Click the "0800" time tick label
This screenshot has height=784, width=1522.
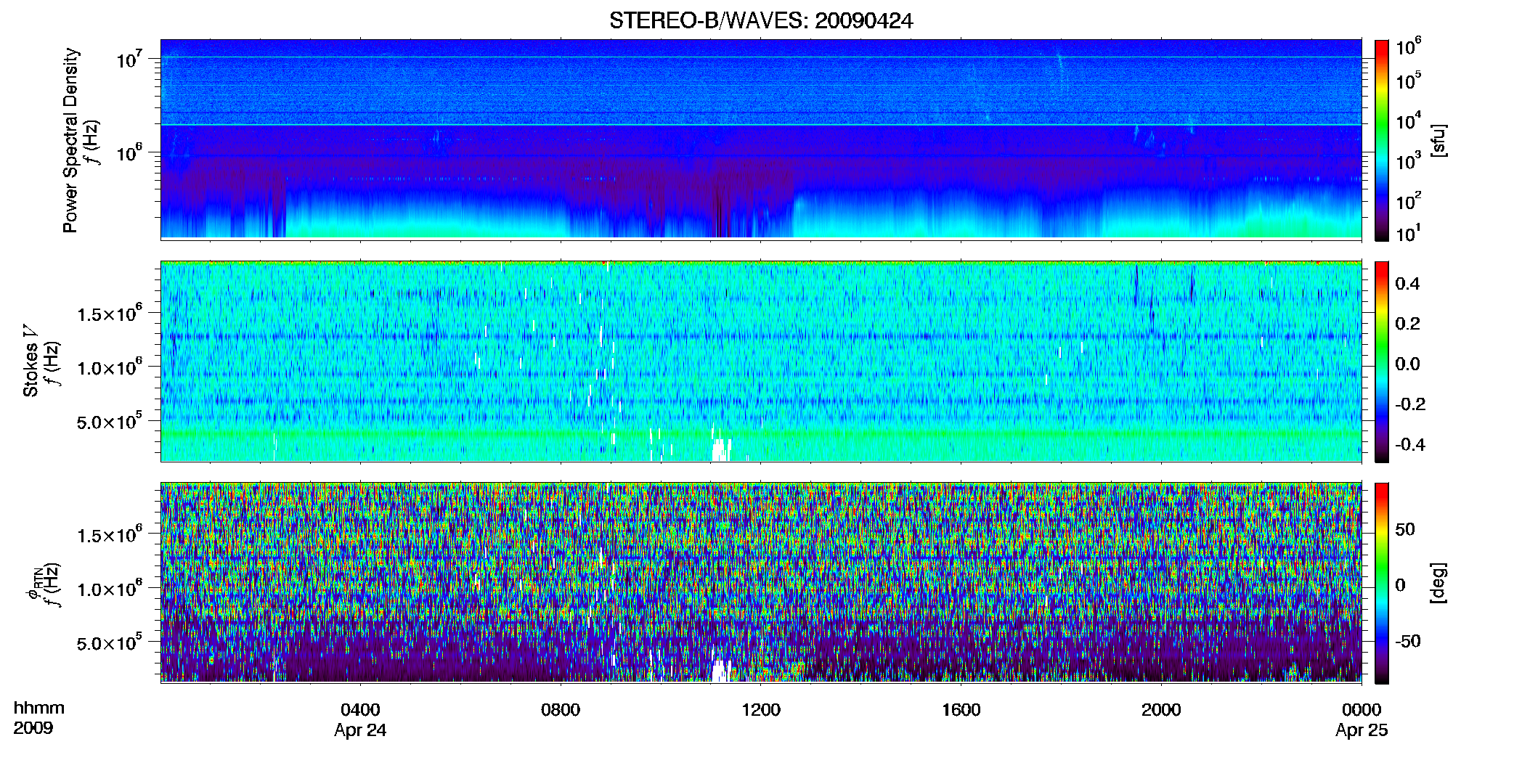561,710
